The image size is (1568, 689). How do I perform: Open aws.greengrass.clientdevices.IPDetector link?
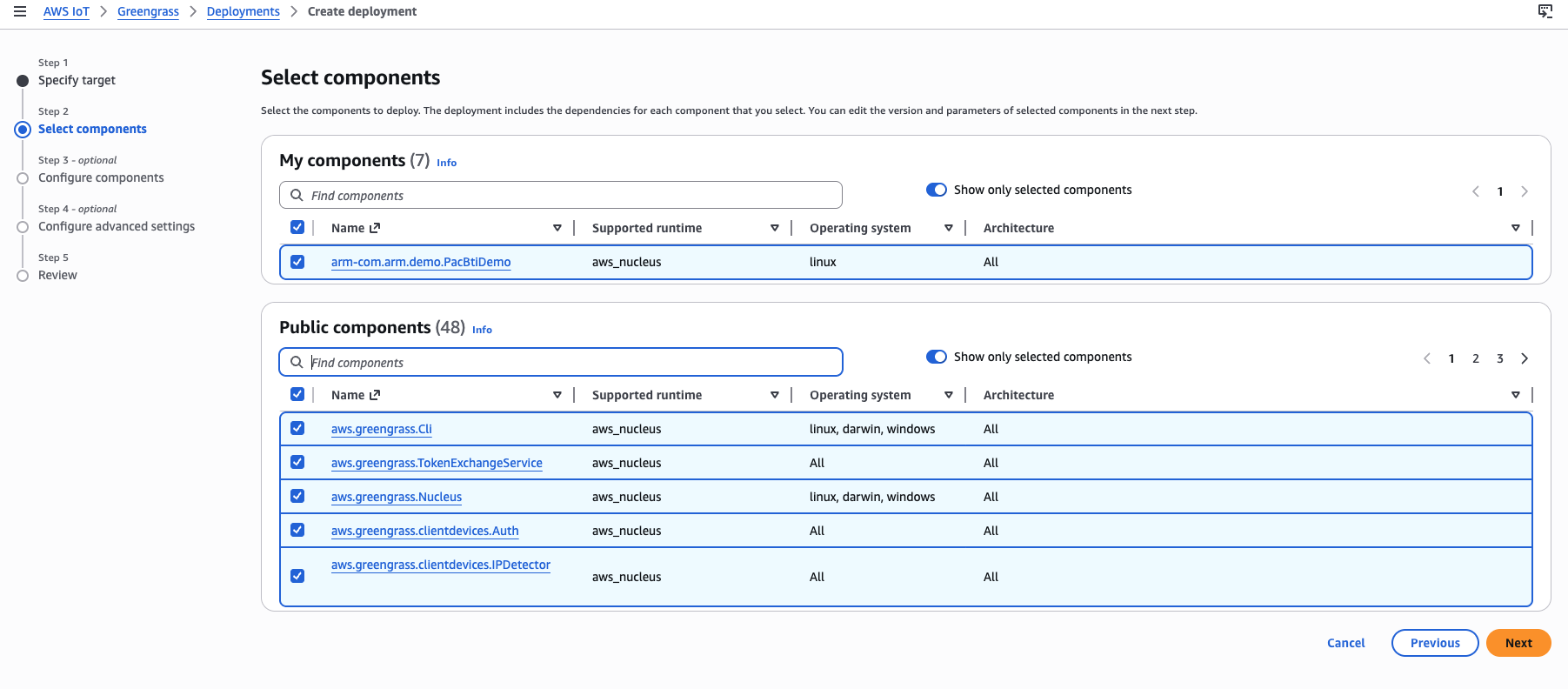pyautogui.click(x=441, y=565)
